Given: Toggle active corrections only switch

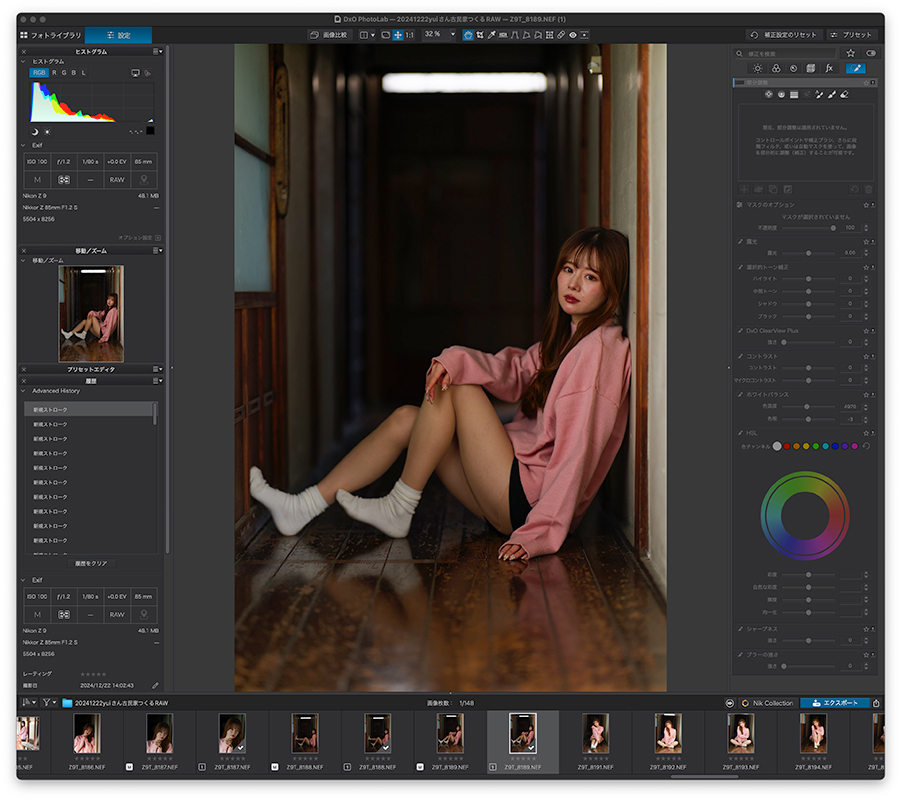Looking at the screenshot, I should pos(871,53).
